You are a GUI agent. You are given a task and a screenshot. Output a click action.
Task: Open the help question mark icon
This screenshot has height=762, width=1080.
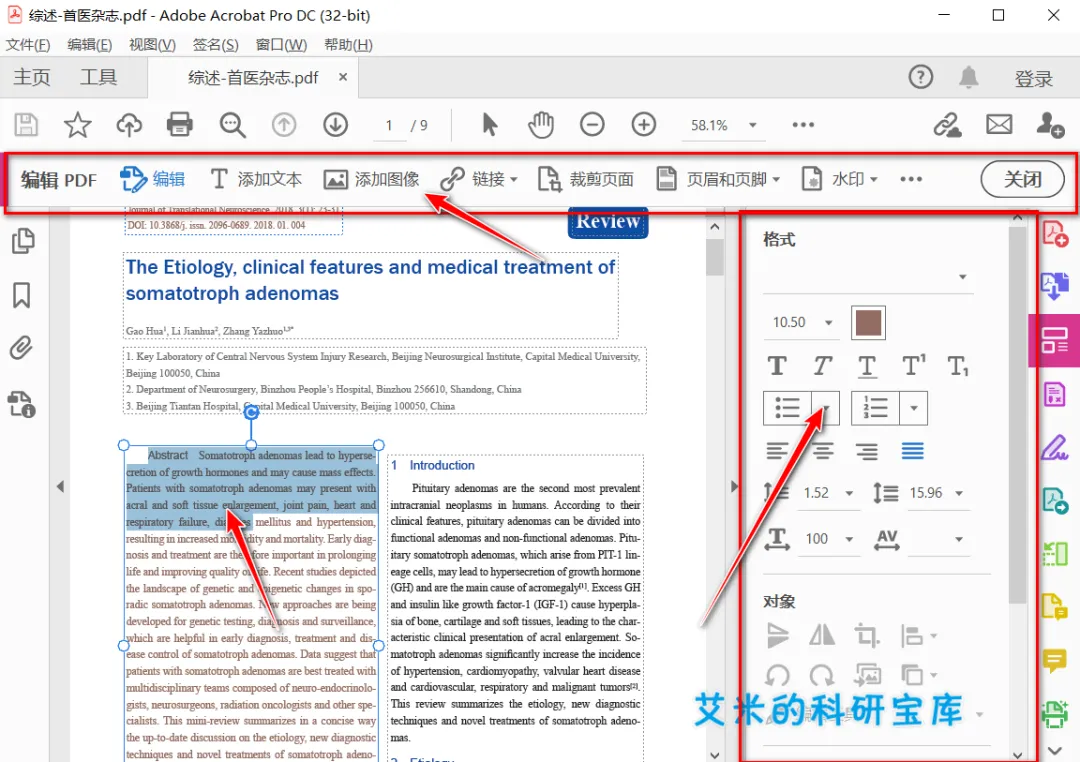pyautogui.click(x=921, y=76)
